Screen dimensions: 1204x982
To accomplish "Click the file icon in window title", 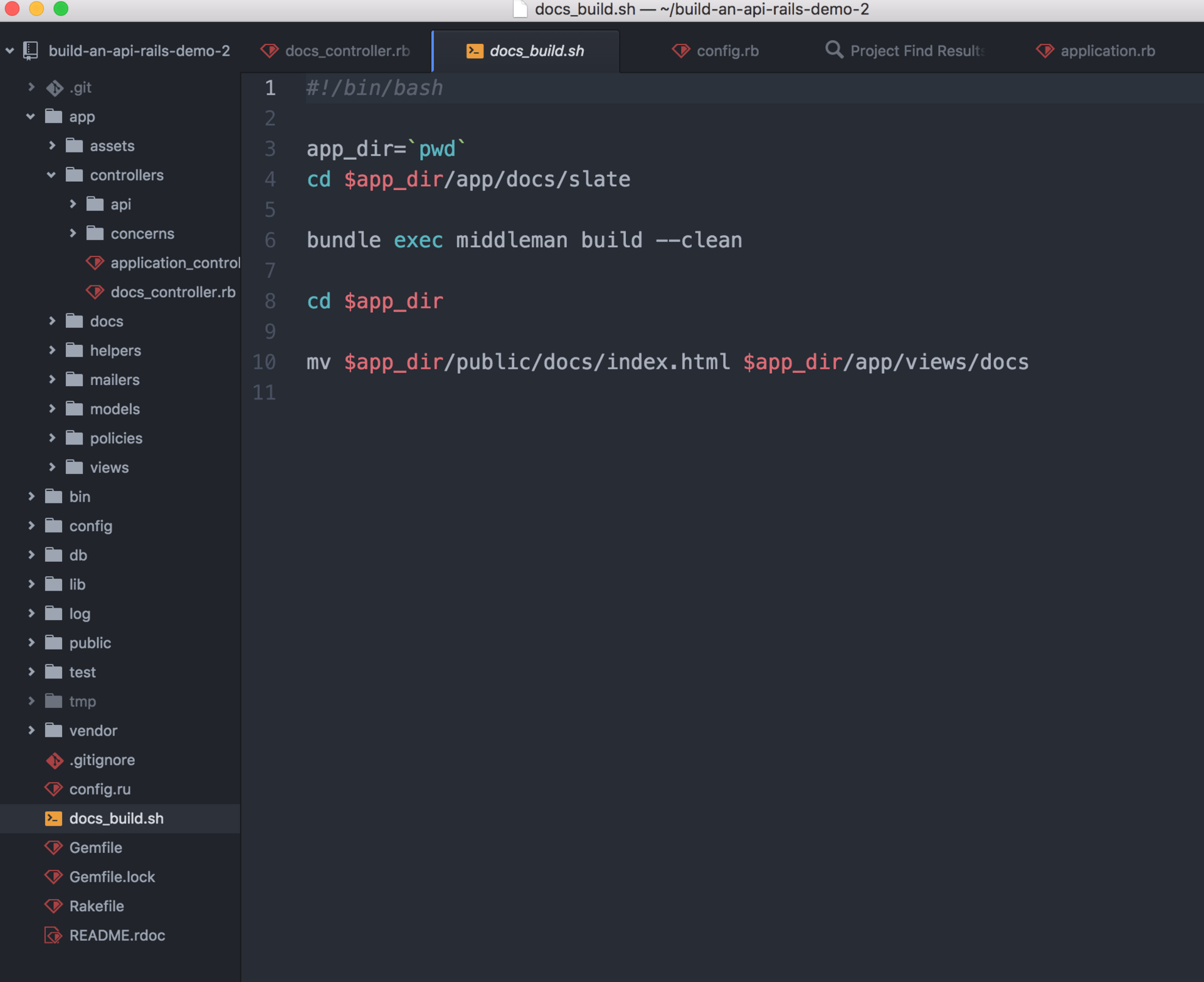I will [519, 9].
